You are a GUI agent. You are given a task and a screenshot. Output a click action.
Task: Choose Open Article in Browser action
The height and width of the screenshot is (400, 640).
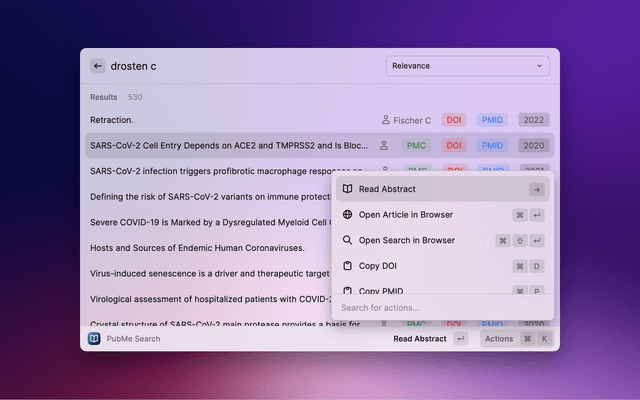pos(405,215)
